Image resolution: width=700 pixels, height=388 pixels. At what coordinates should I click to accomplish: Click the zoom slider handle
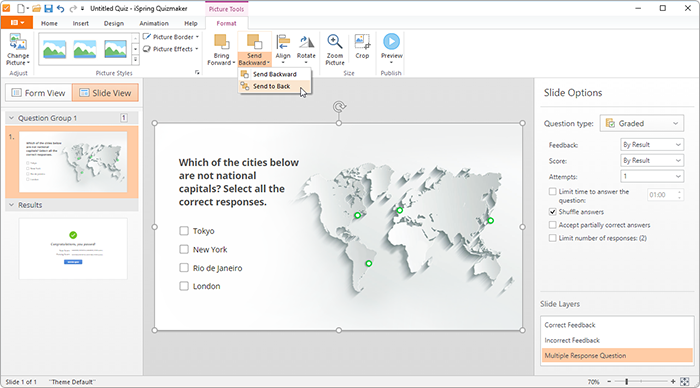(627, 382)
